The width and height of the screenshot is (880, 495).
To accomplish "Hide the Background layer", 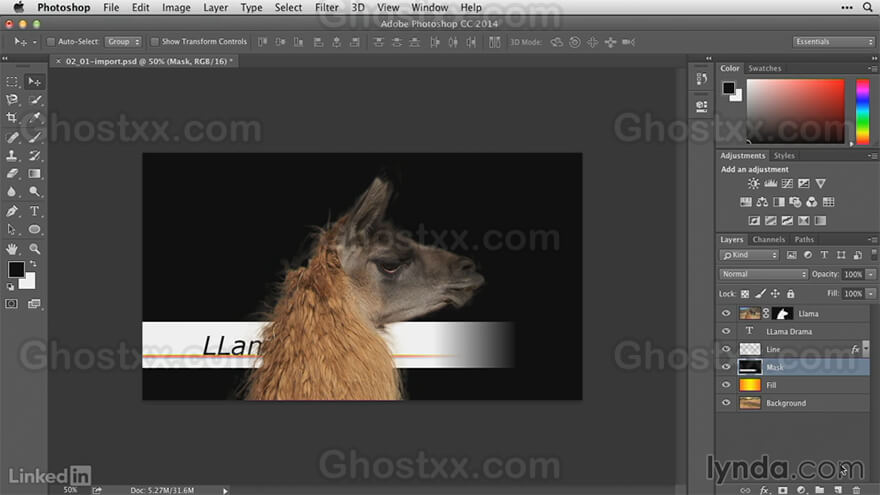I will coord(726,403).
